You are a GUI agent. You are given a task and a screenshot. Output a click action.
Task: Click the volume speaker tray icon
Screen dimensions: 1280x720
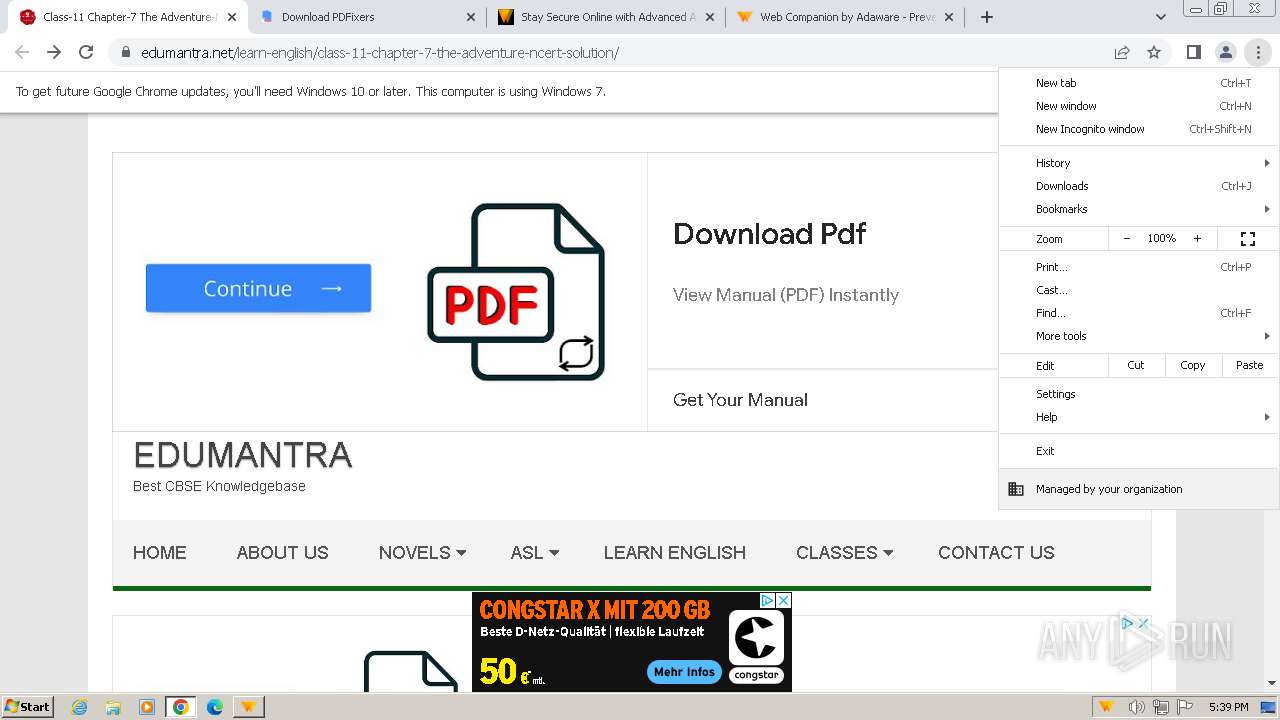1136,707
